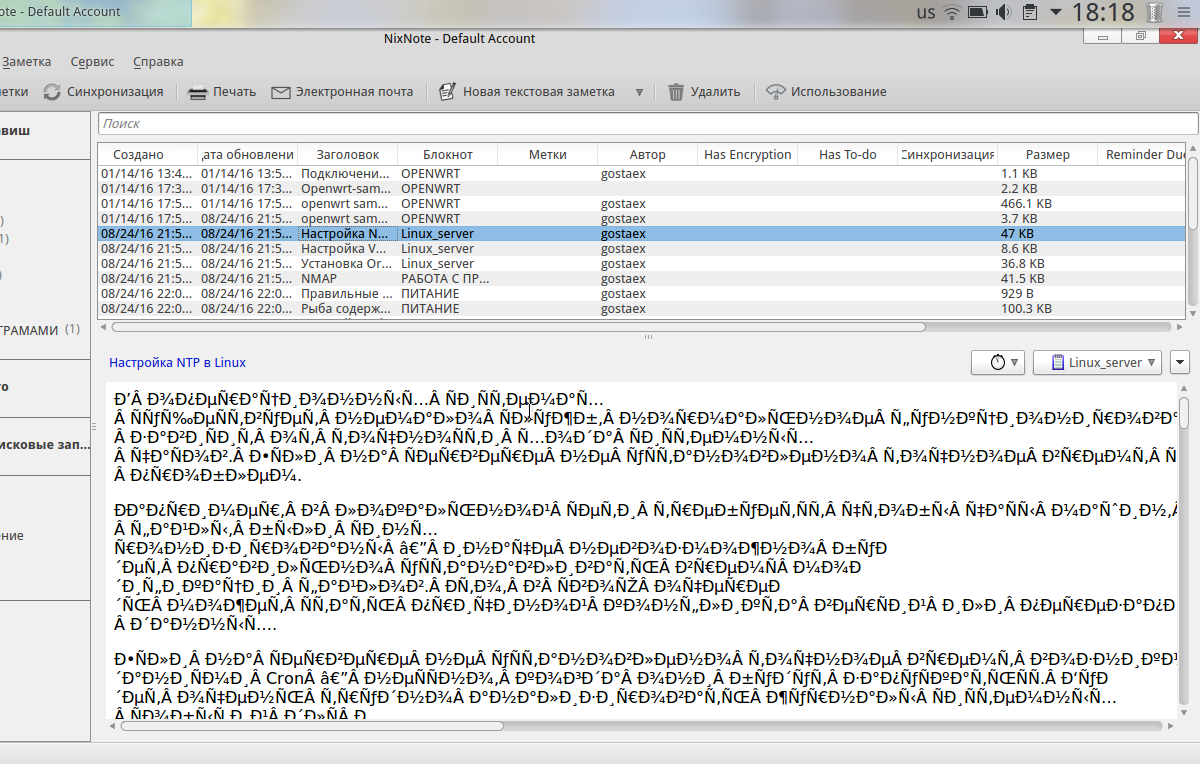Create note with Новая текстовая заметка icon
Image resolution: width=1200 pixels, height=764 pixels.
coord(448,92)
